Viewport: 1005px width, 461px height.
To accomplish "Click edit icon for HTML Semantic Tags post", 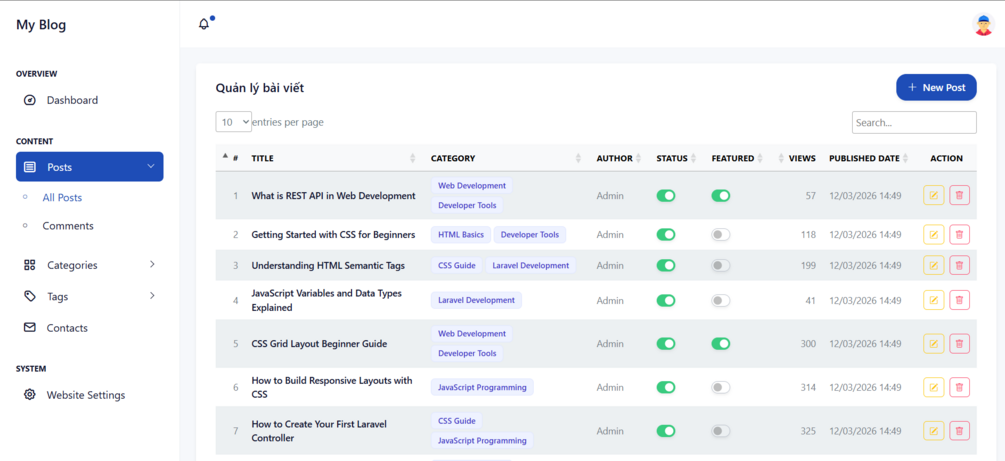I will coord(933,266).
